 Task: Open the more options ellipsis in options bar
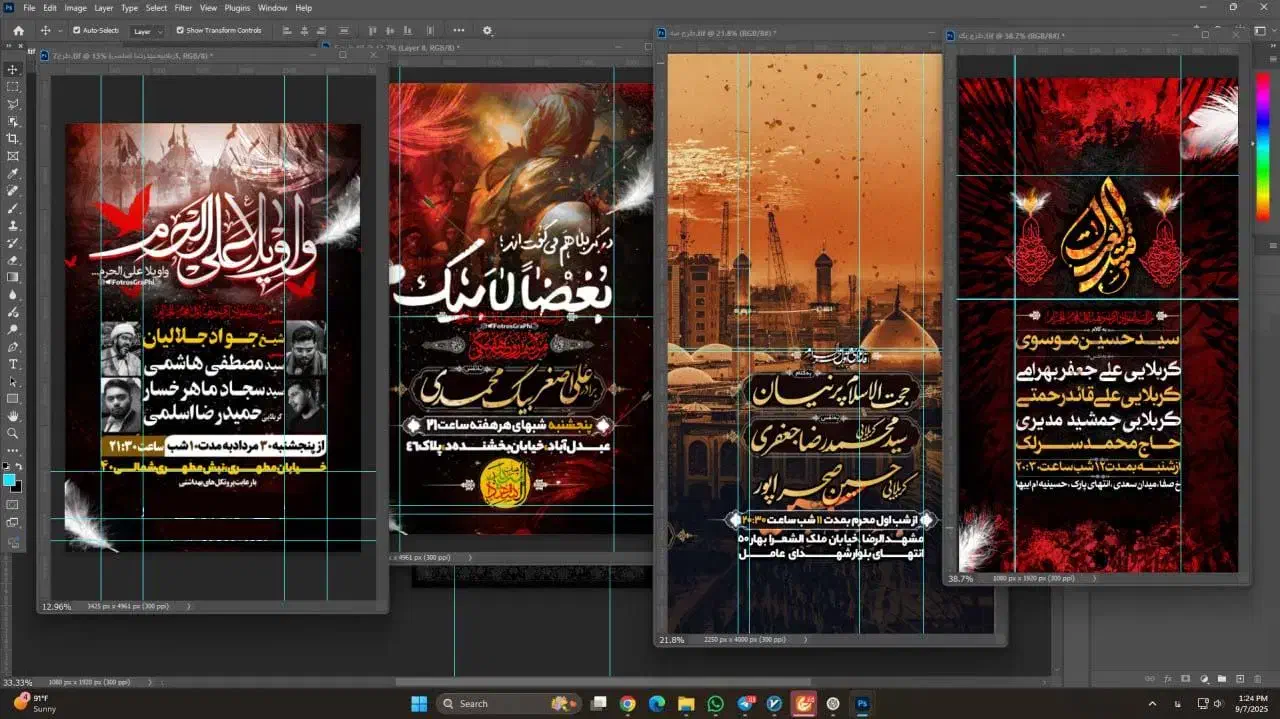(x=459, y=31)
